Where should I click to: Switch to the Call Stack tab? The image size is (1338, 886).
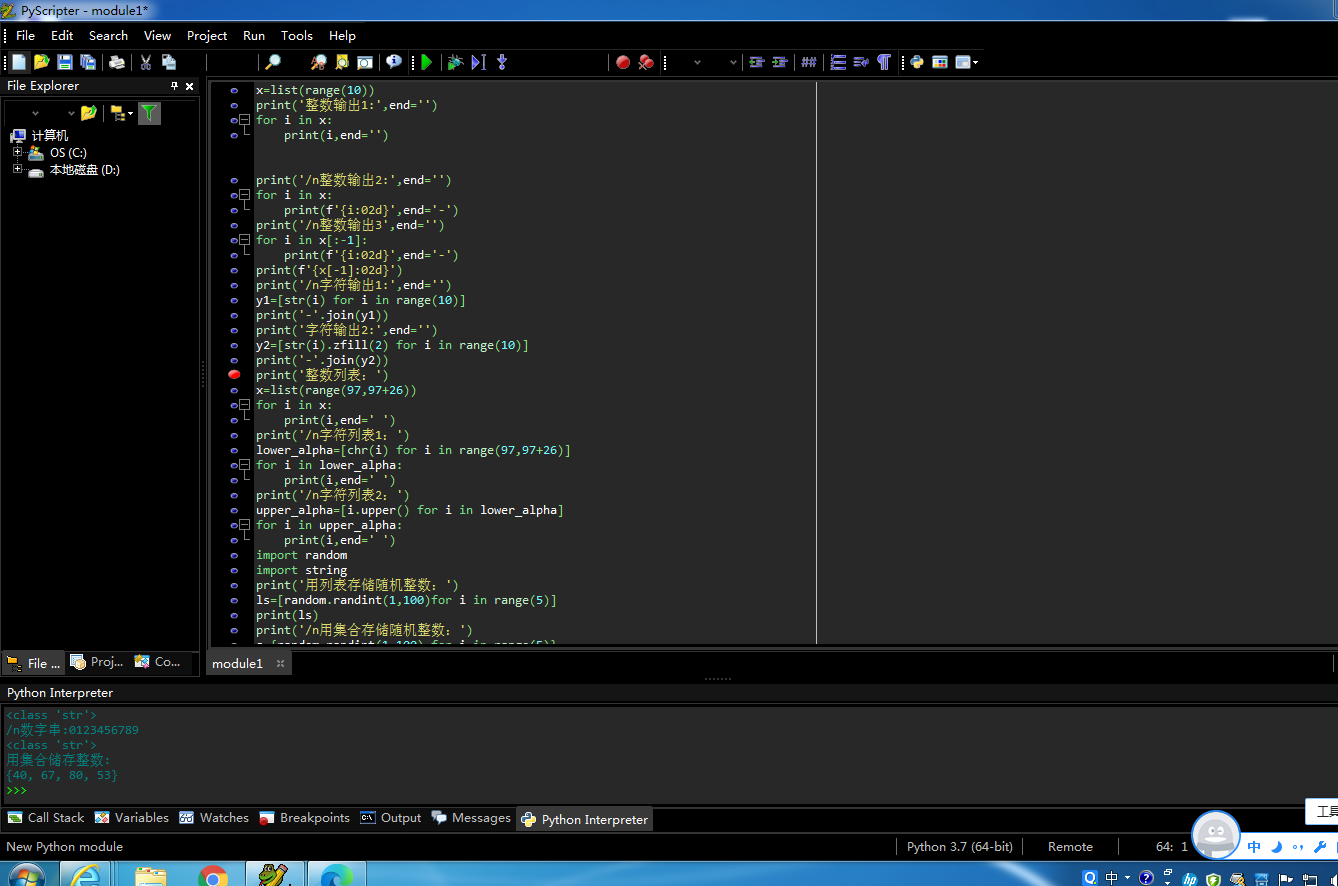click(x=46, y=818)
